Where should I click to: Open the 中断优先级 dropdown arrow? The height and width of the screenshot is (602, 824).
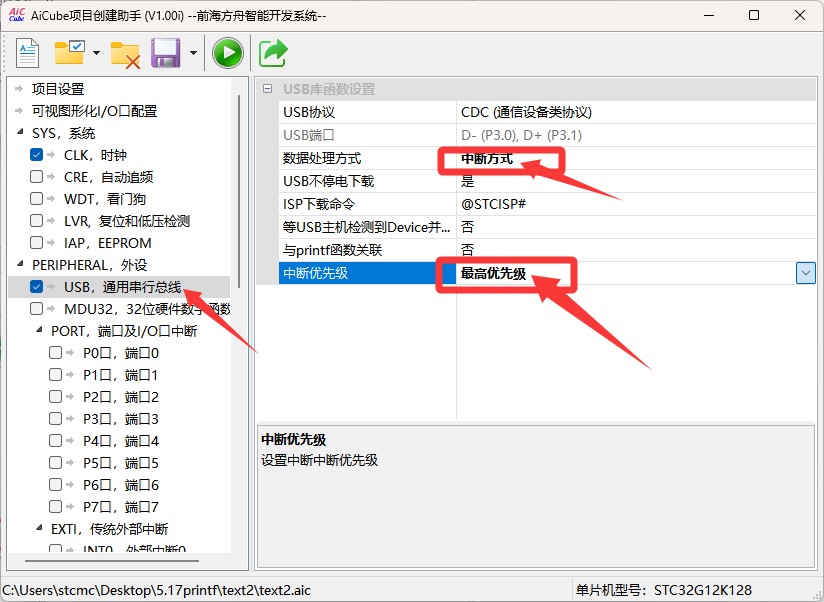coord(806,273)
